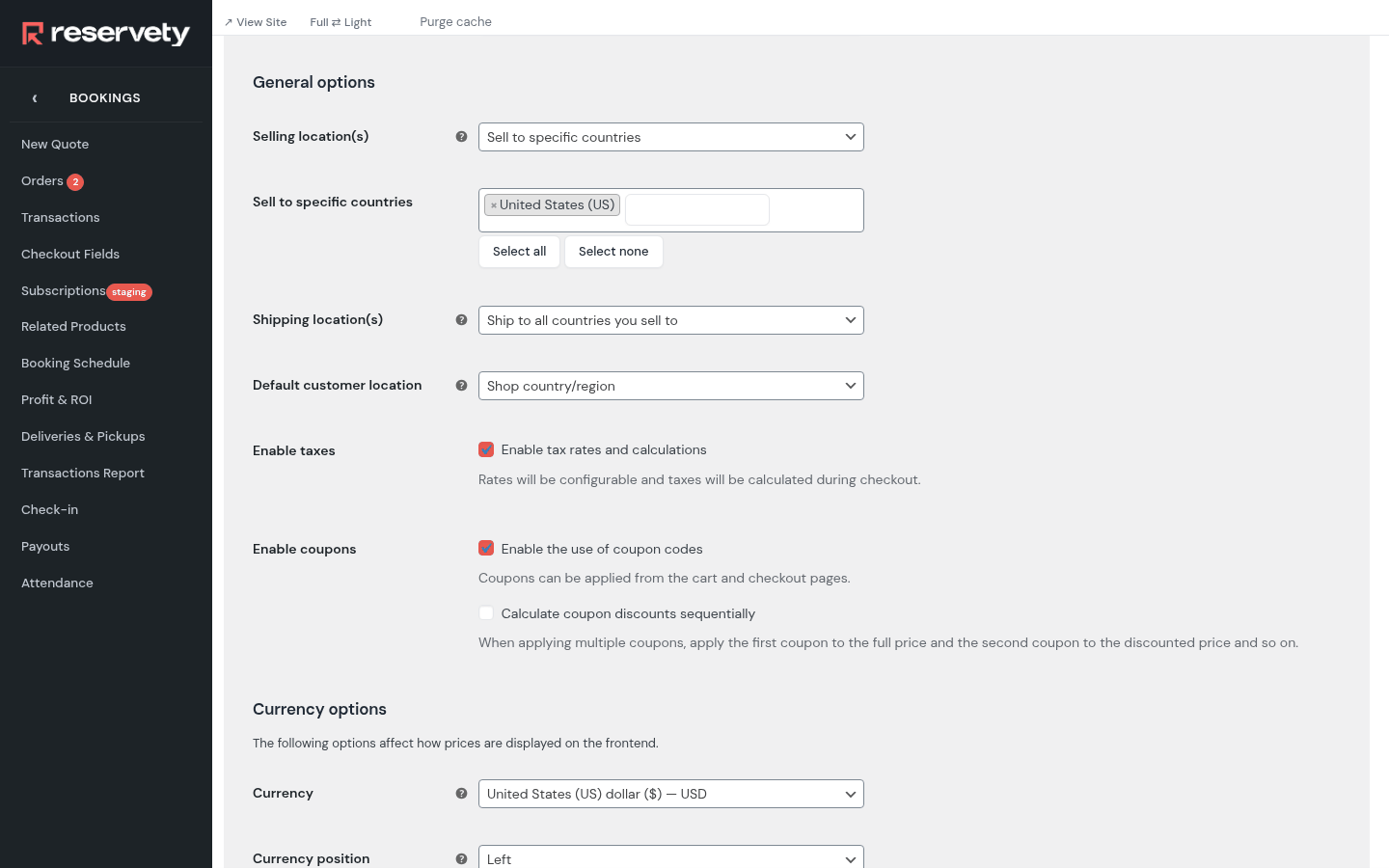Open Booking Schedule
1389x868 pixels.
pyautogui.click(x=75, y=364)
